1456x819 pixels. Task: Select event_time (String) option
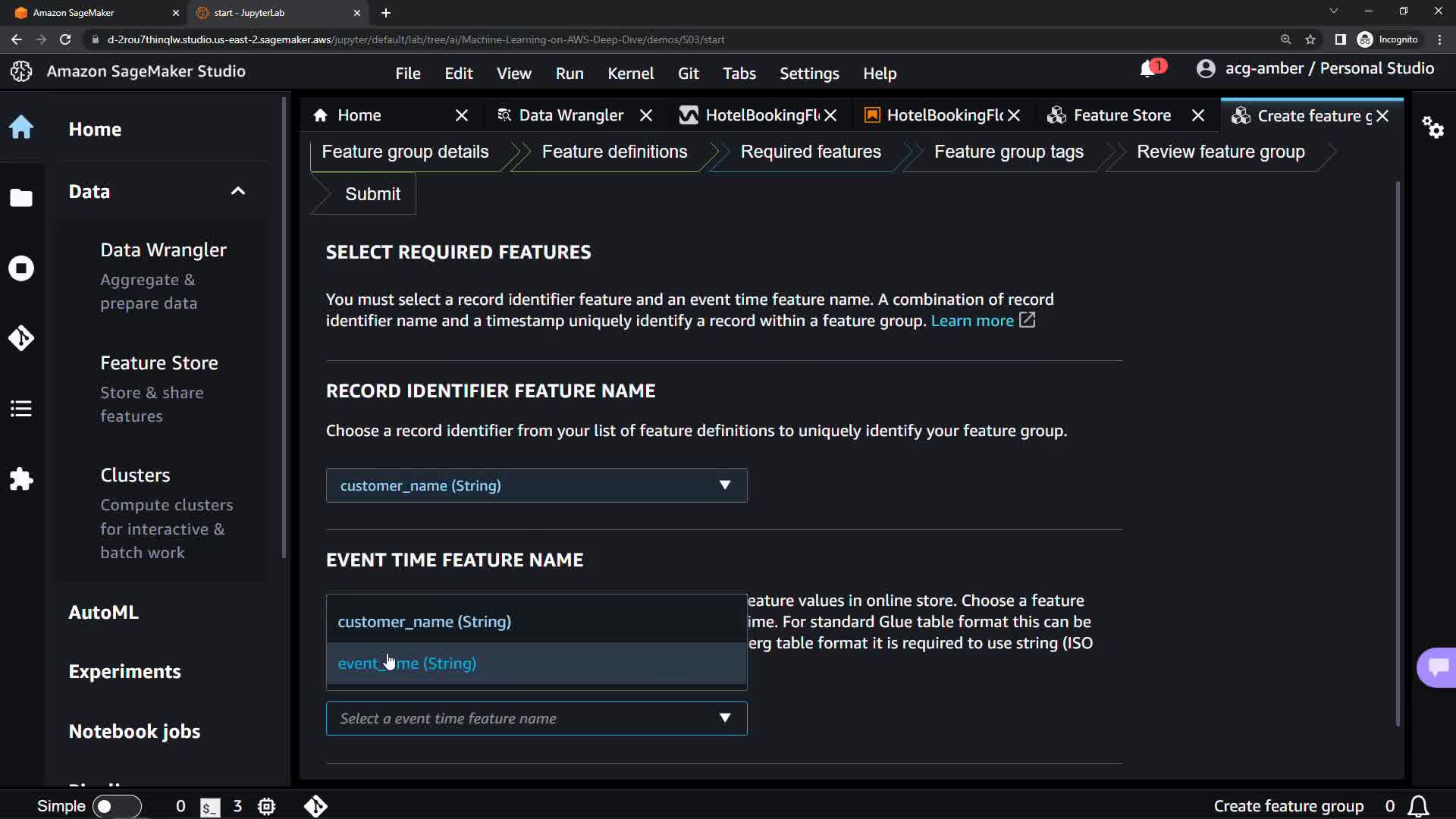click(x=407, y=664)
